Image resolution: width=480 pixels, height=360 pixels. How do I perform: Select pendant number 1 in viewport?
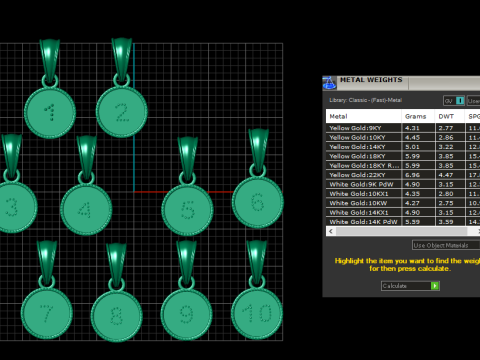50,113
